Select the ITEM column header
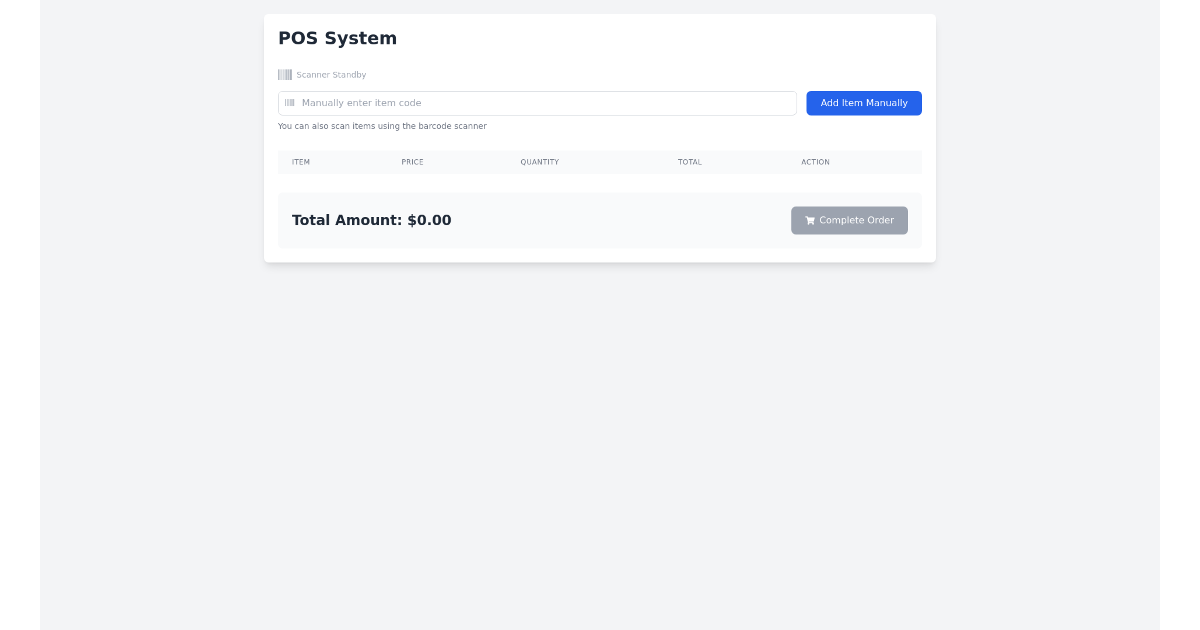The height and width of the screenshot is (630, 1200). coord(300,162)
